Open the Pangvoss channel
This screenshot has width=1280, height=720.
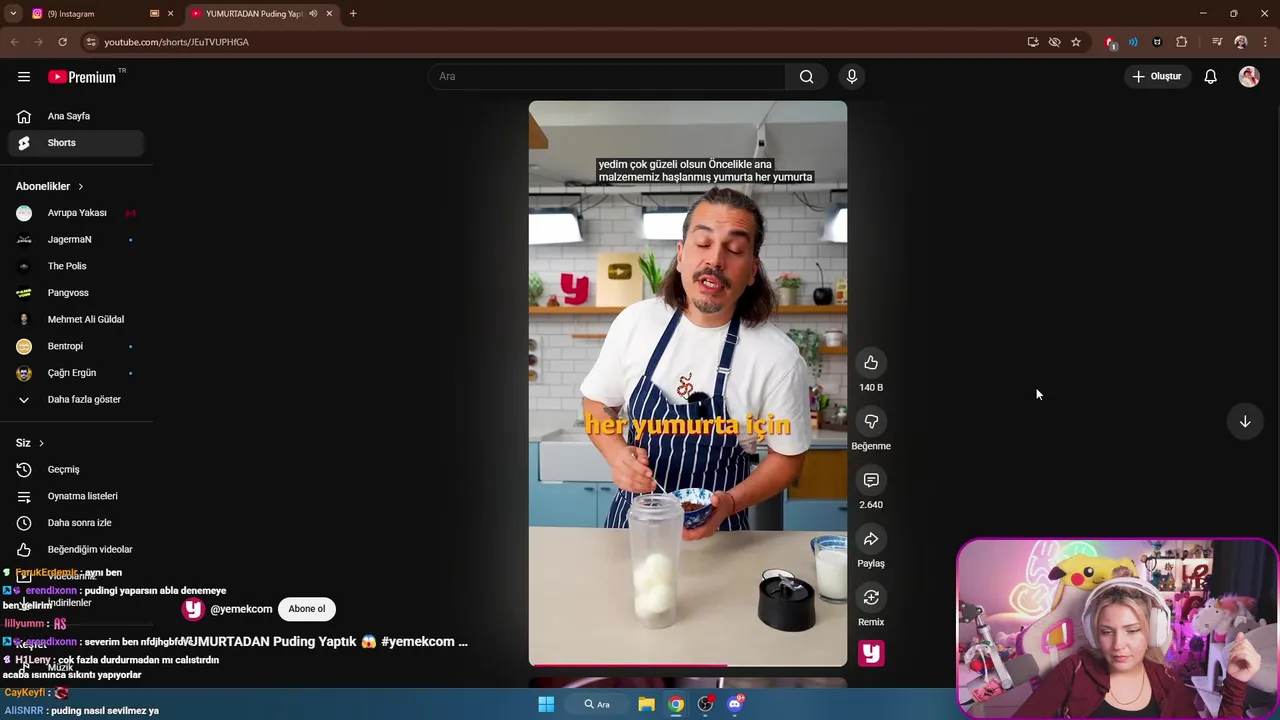point(76,293)
